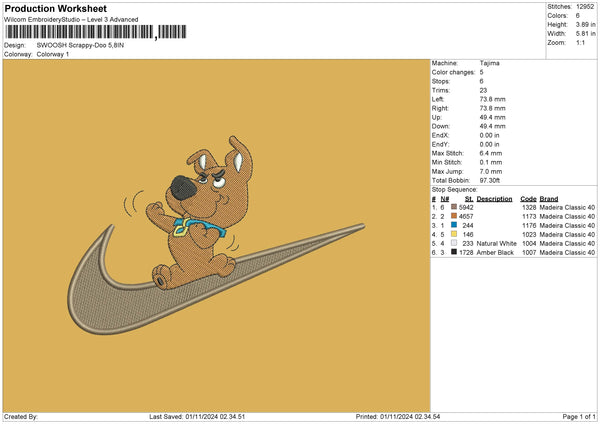Screen dimensions: 600x424
Task: Click the Max Jump value 7.0 mm
Action: (x=491, y=171)
